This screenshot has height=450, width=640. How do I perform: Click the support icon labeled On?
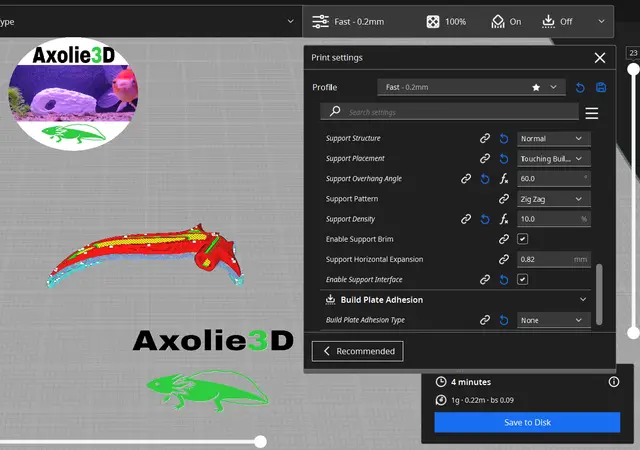pos(498,21)
